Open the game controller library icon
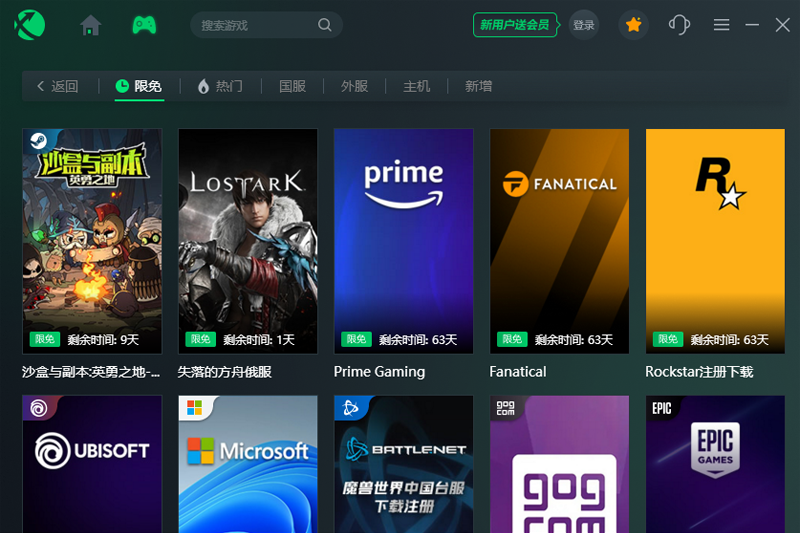The width and height of the screenshot is (800, 533). pyautogui.click(x=144, y=25)
